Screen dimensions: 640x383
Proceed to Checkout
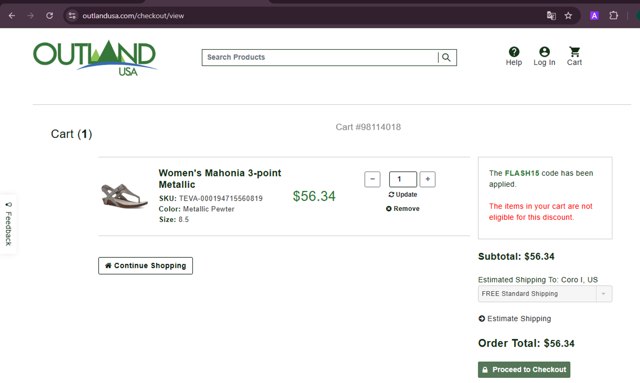[524, 370]
